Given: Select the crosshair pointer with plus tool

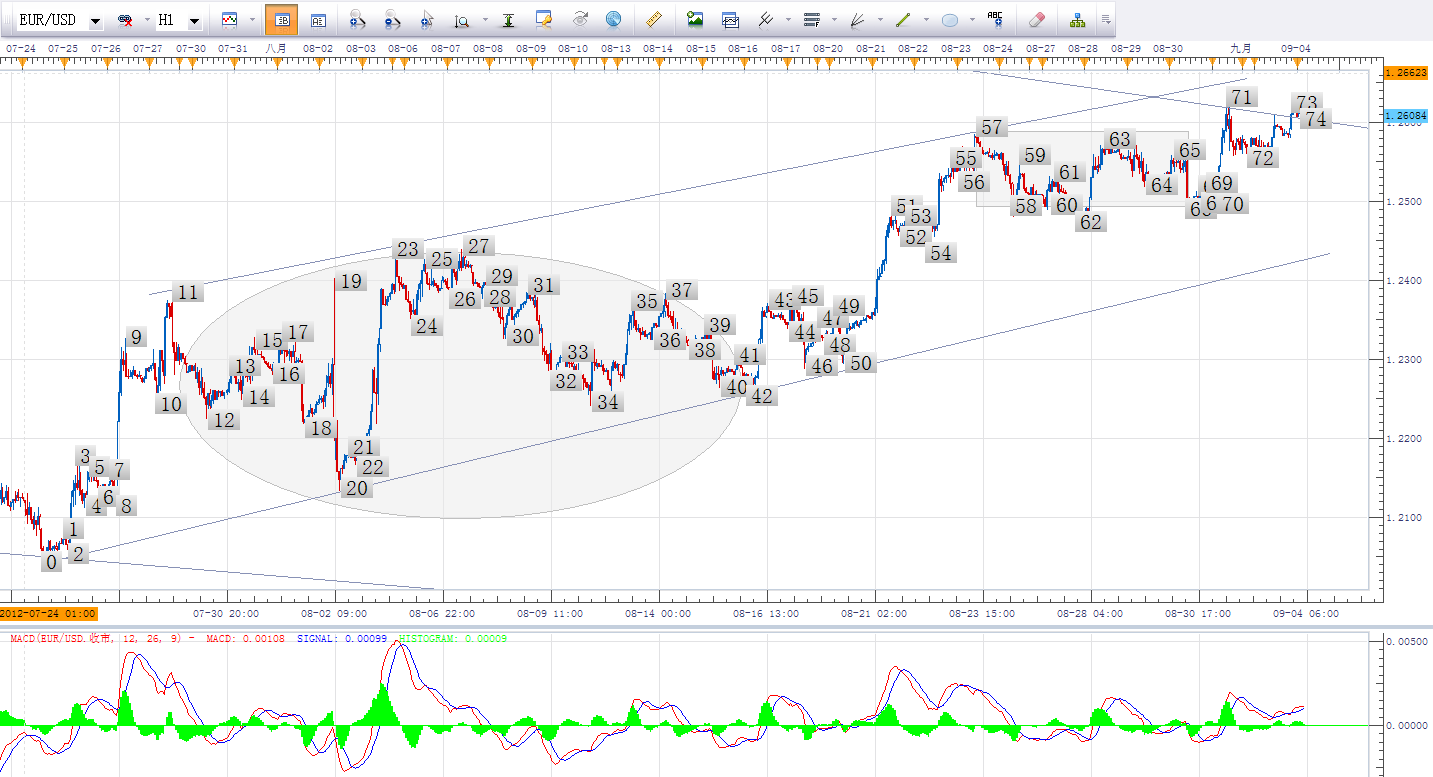Looking at the screenshot, I should 426,20.
